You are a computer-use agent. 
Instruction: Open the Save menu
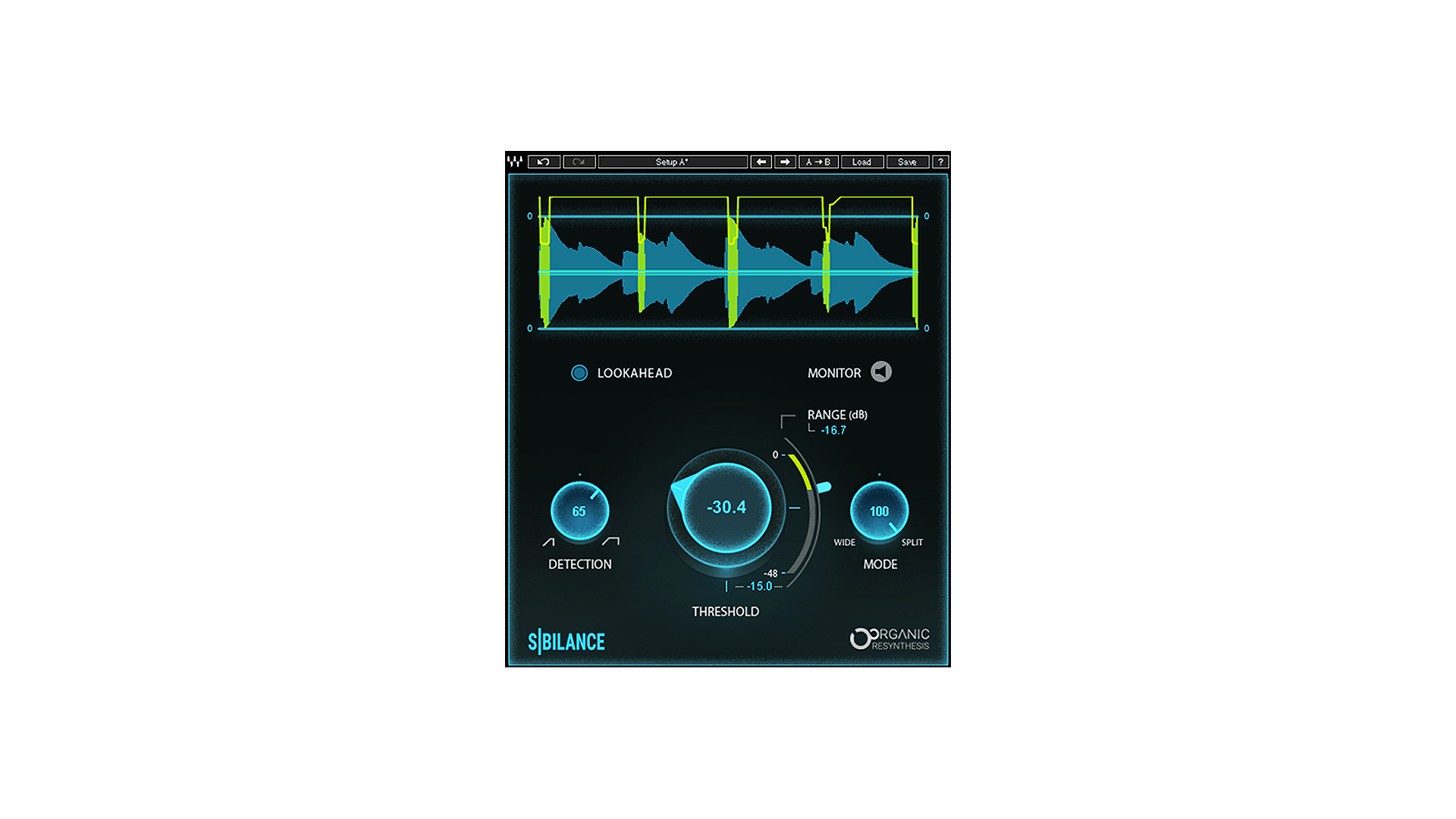[x=907, y=162]
